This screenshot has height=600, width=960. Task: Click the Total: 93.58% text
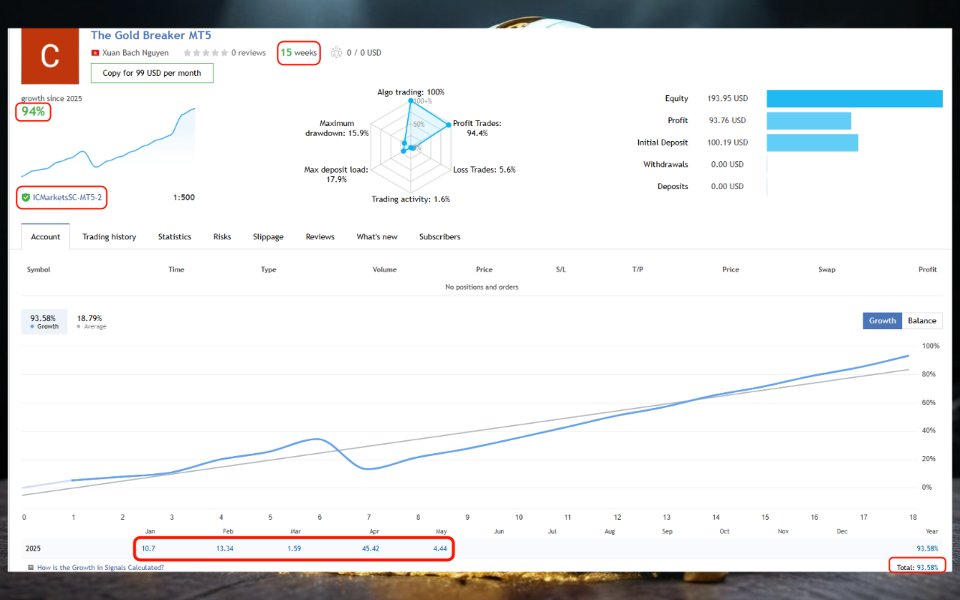pyautogui.click(x=917, y=568)
